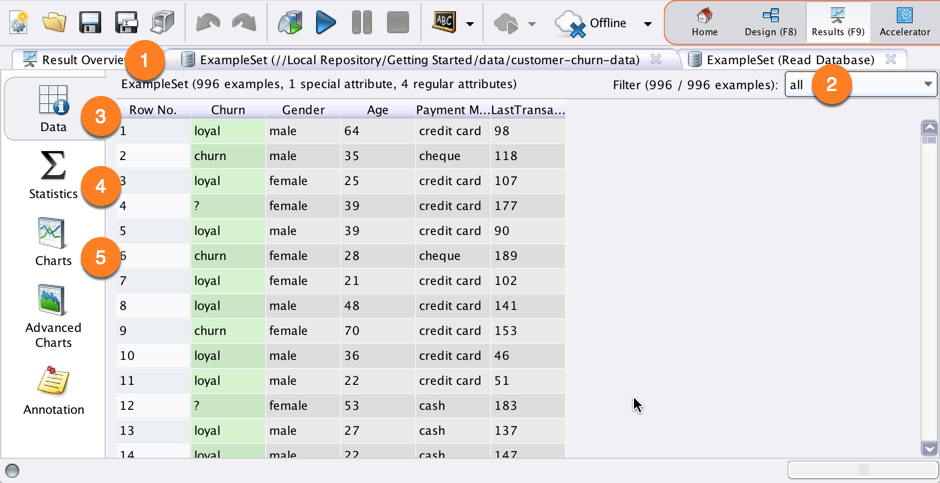Select the churn cell in row 2
Image resolution: width=940 pixels, height=483 pixels.
coord(228,156)
